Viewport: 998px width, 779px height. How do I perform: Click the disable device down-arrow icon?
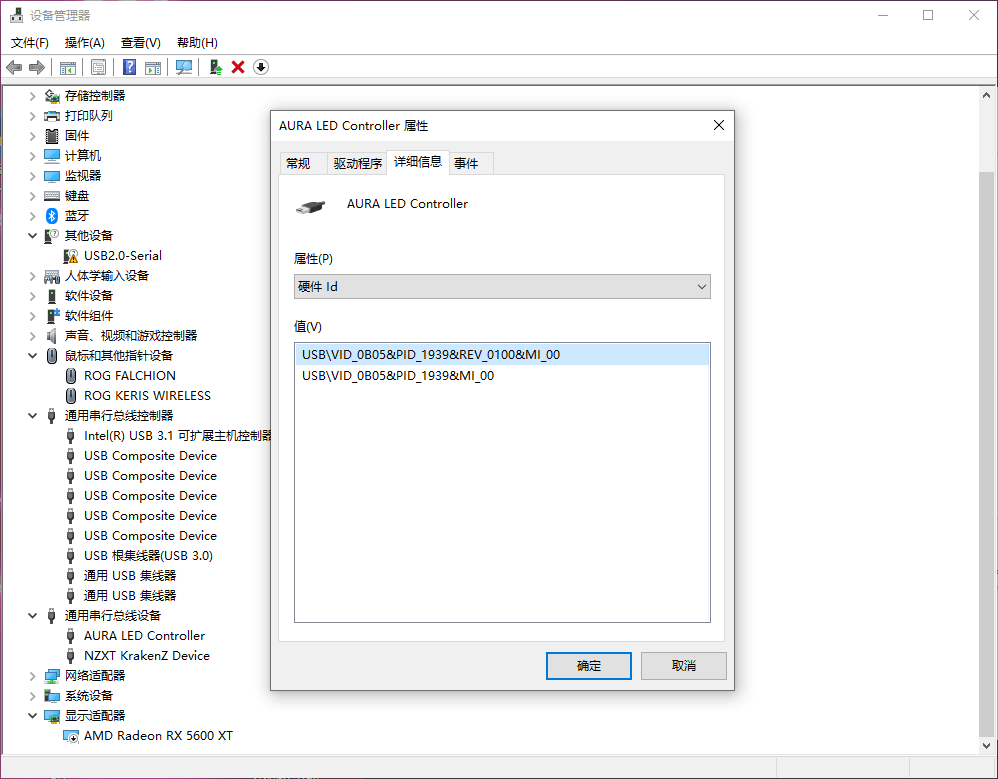(261, 67)
